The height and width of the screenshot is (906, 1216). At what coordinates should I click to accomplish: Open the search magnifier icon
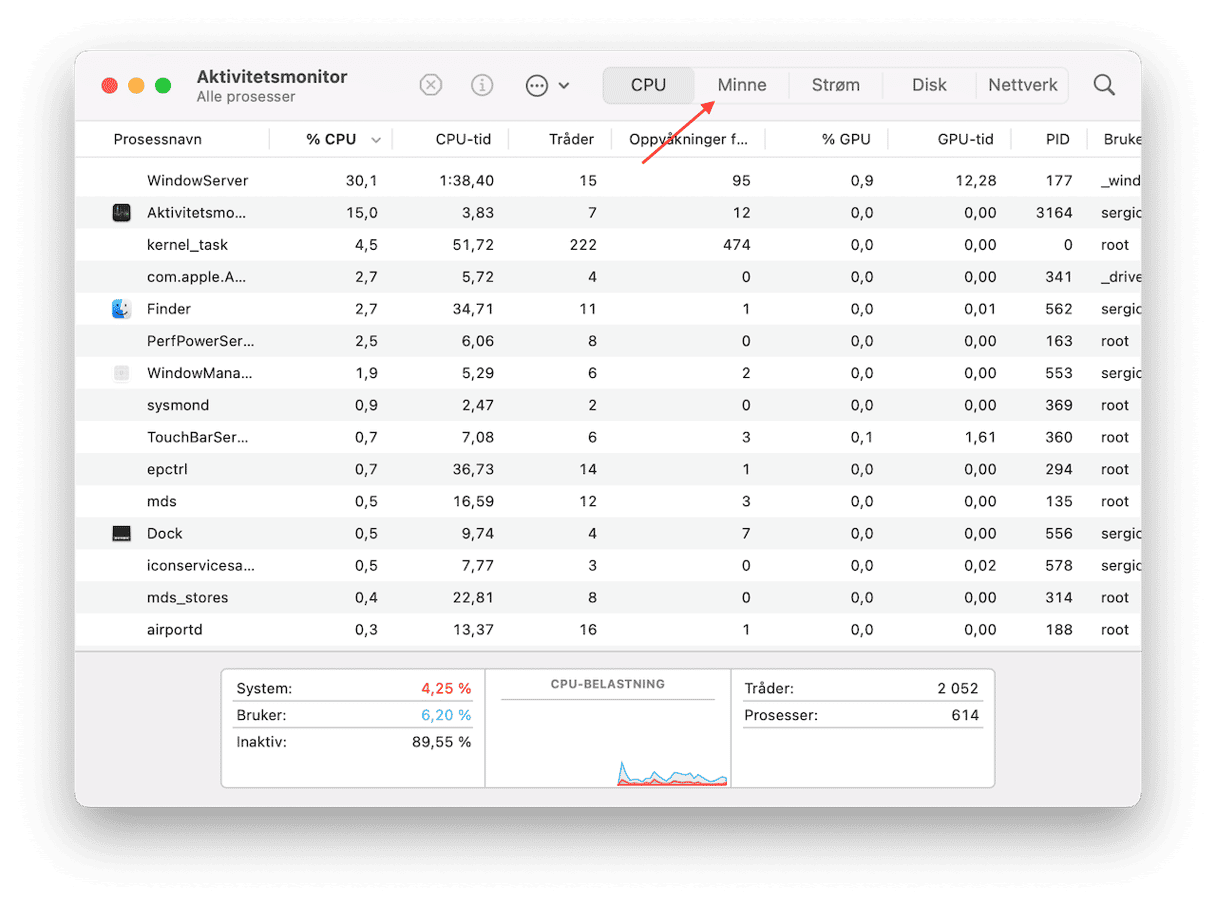tap(1104, 85)
